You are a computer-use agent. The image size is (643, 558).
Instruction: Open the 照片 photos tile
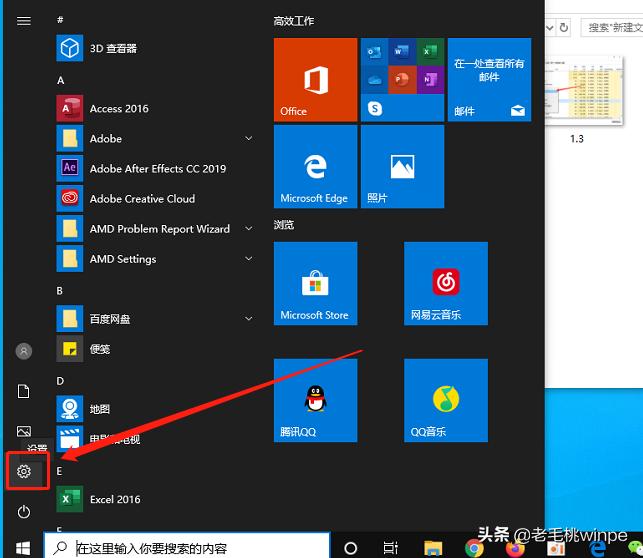point(402,166)
